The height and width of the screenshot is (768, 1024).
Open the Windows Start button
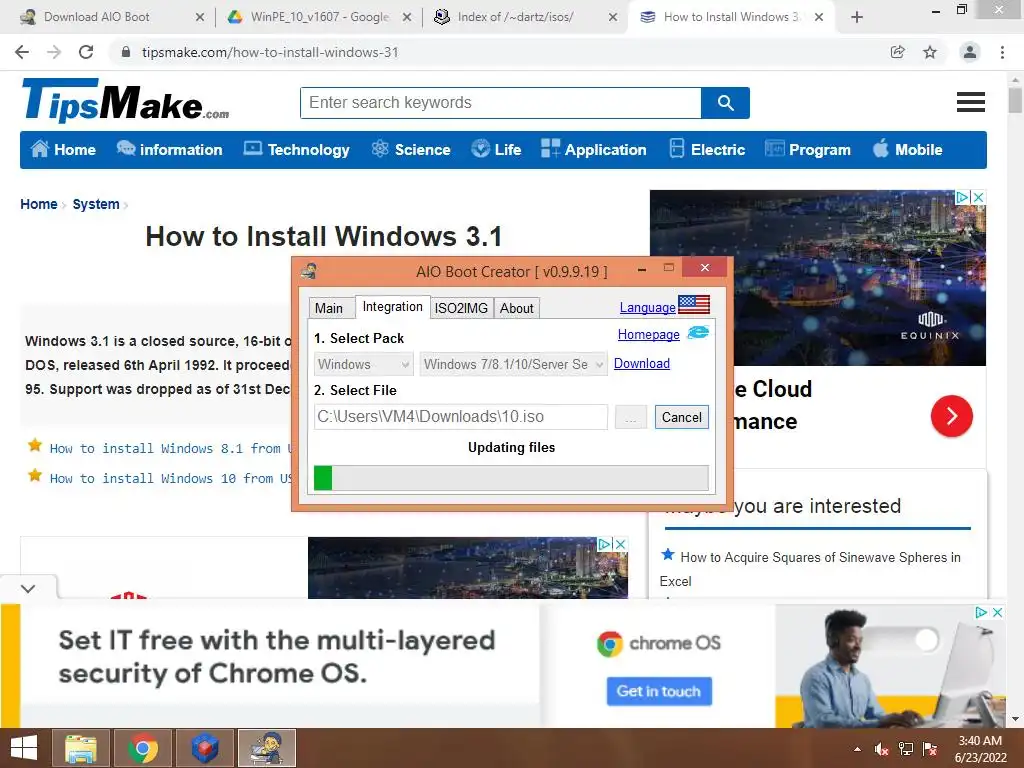(24, 748)
